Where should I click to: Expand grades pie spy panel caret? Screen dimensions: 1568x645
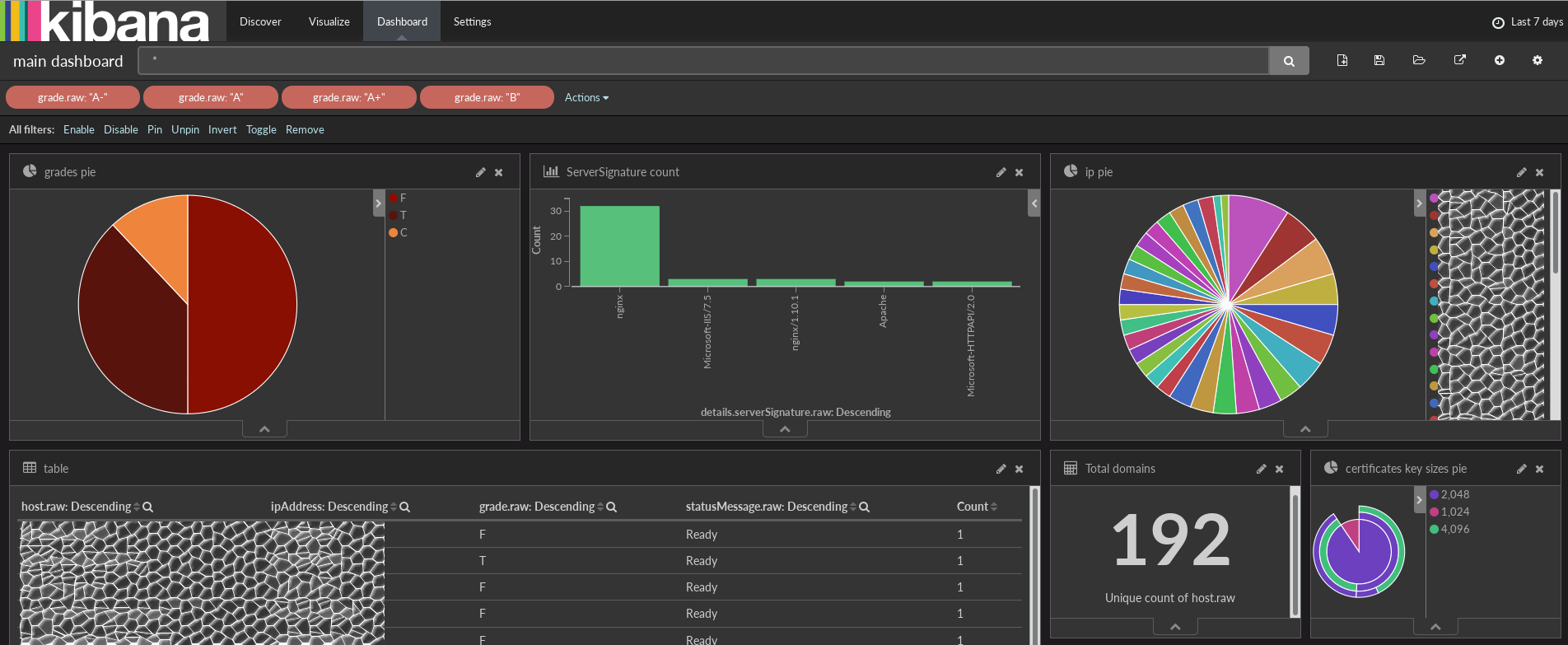point(264,429)
